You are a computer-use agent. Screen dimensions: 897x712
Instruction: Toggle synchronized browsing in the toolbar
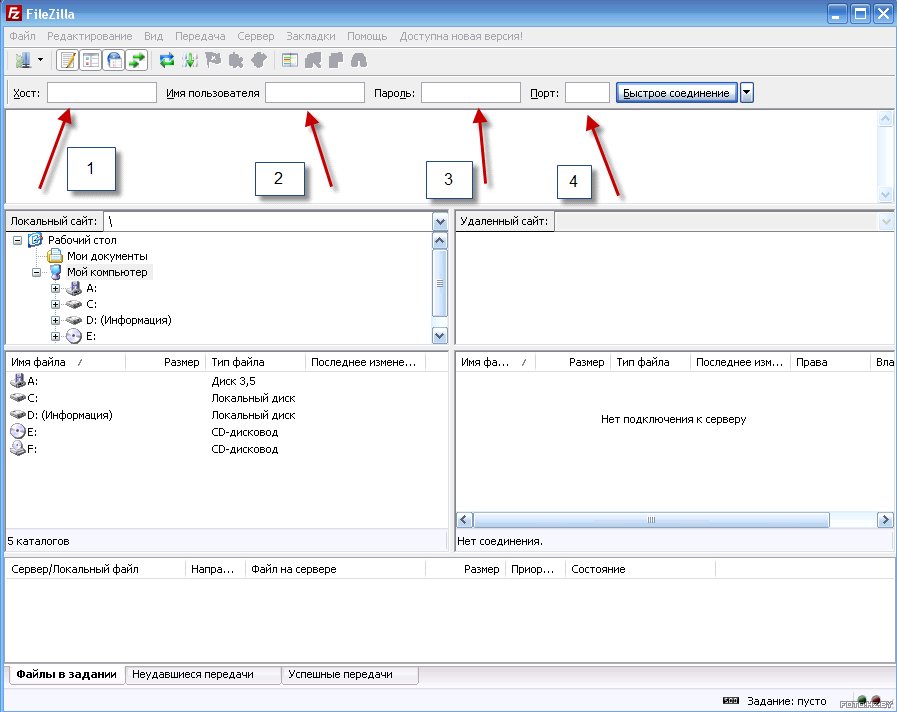[x=336, y=60]
